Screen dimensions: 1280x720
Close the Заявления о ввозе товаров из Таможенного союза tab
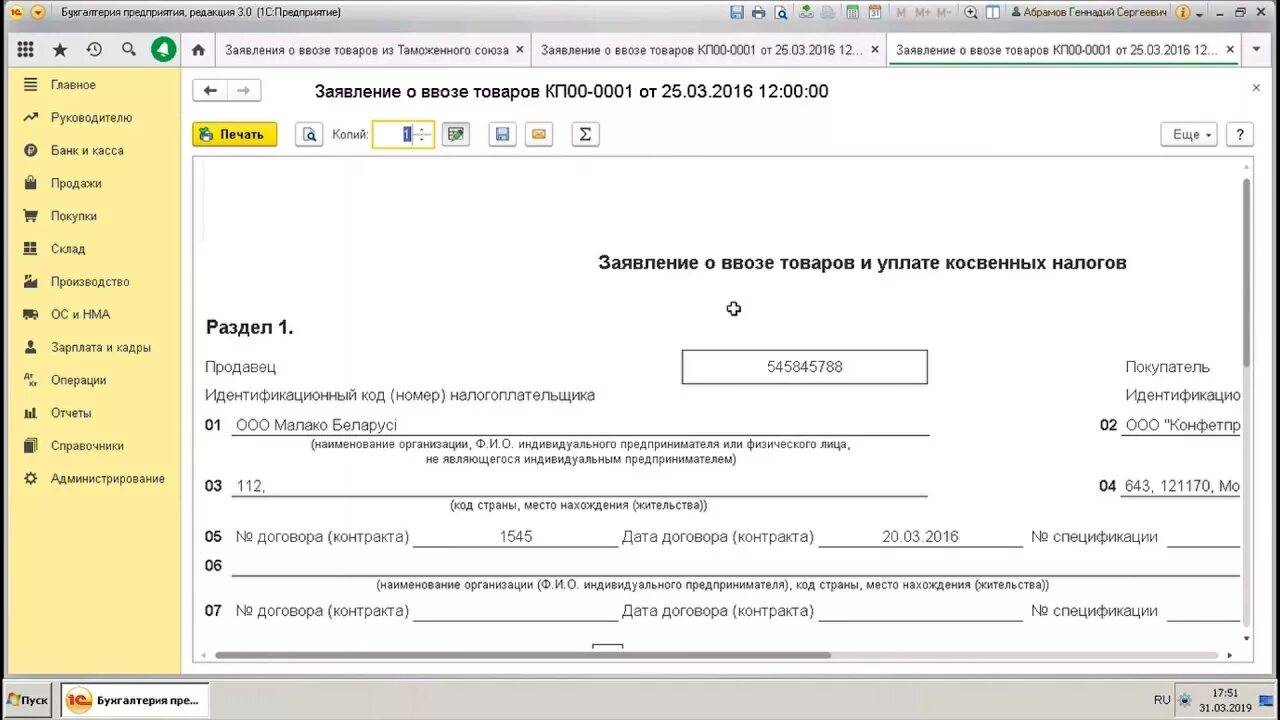click(519, 49)
